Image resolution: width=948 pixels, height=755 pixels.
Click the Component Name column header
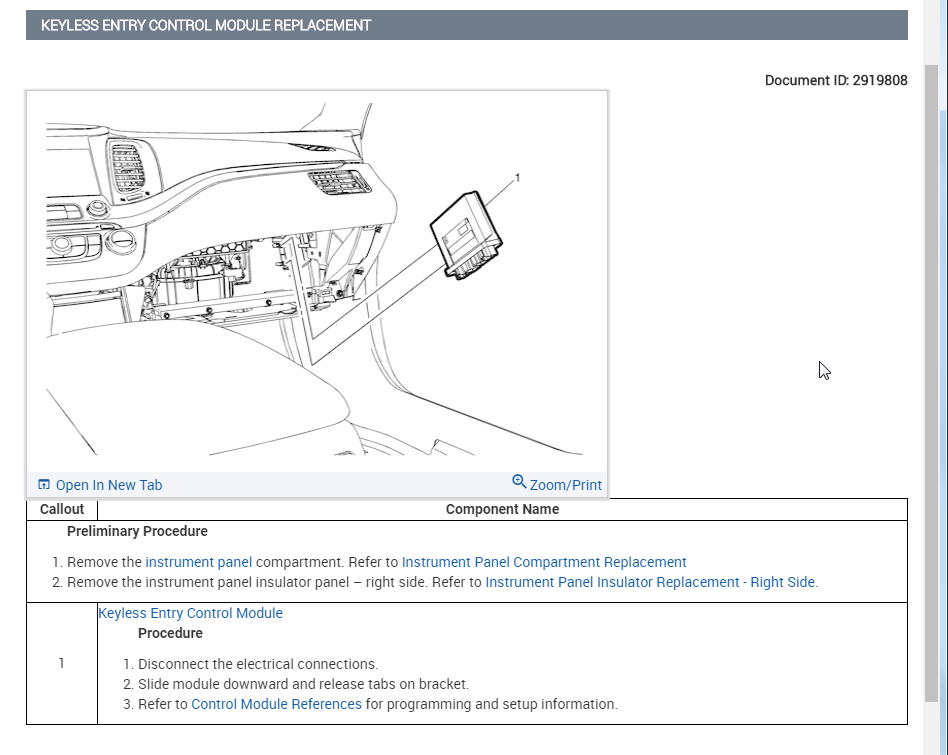coord(502,509)
